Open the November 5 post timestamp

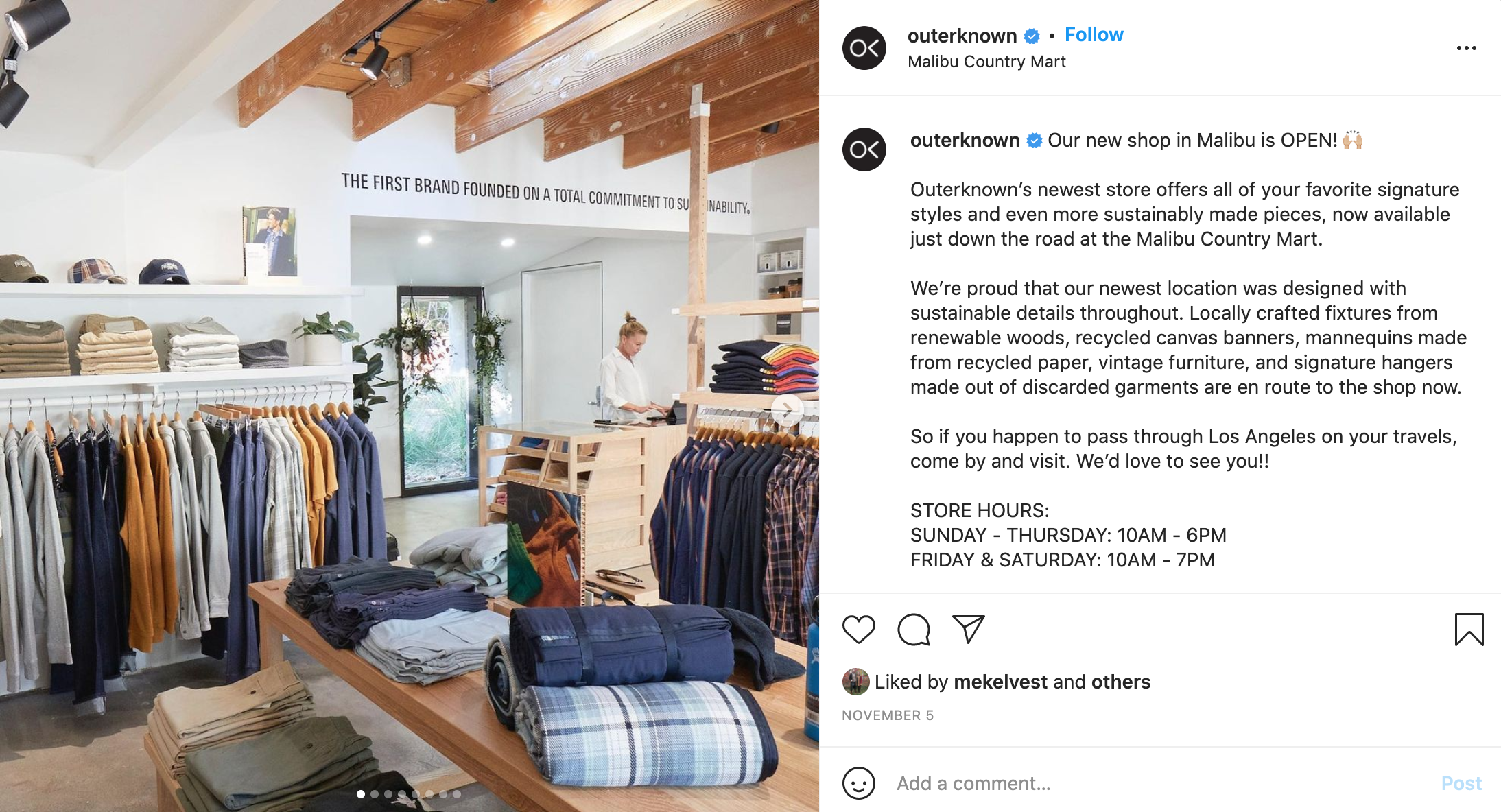click(888, 715)
